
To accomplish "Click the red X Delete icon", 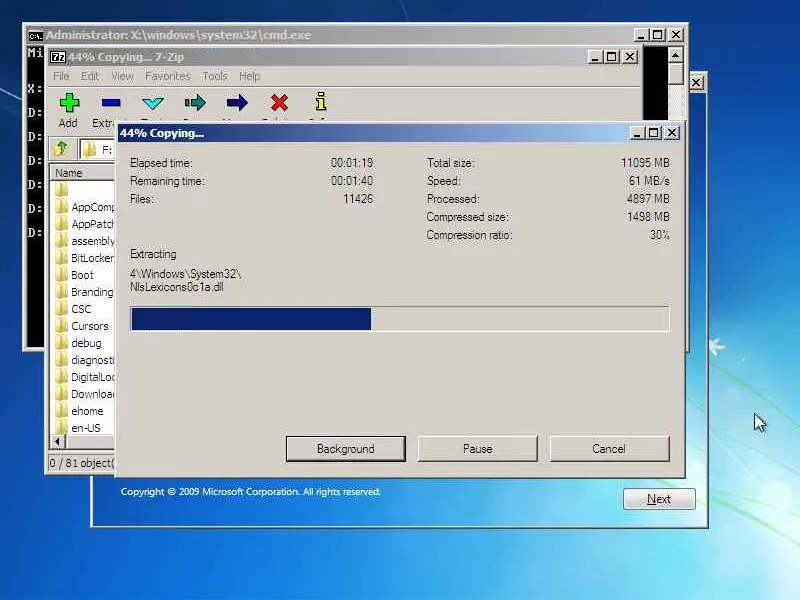I will coord(279,103).
